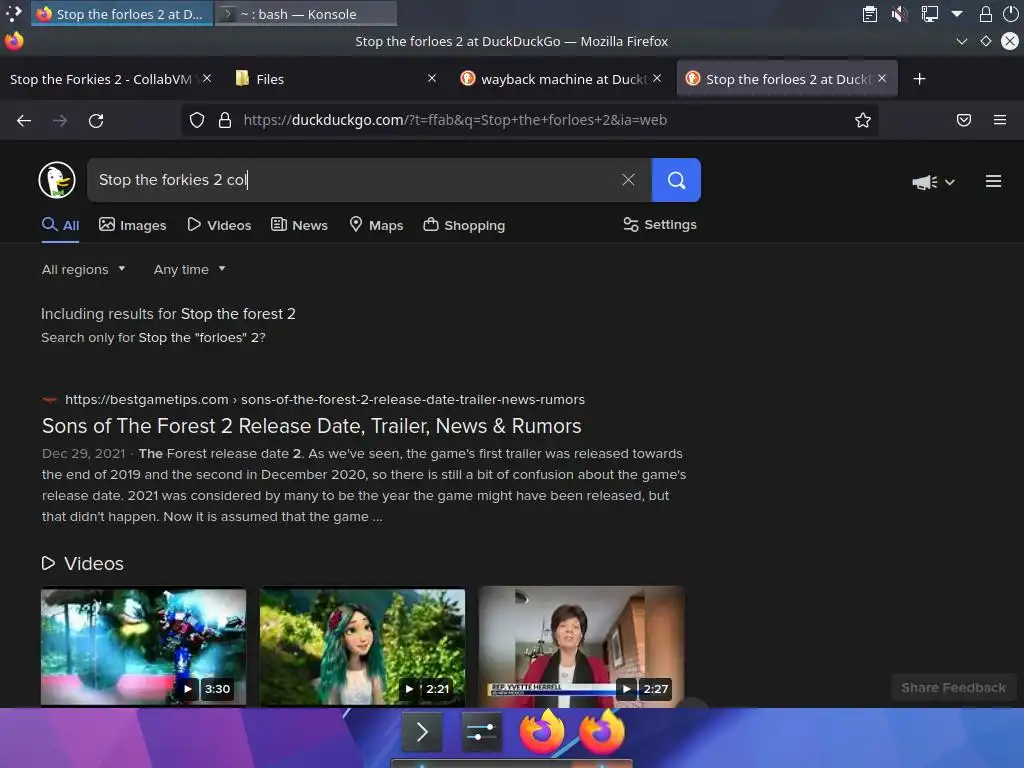Expand the system tray hidden icons arrow

tap(957, 14)
